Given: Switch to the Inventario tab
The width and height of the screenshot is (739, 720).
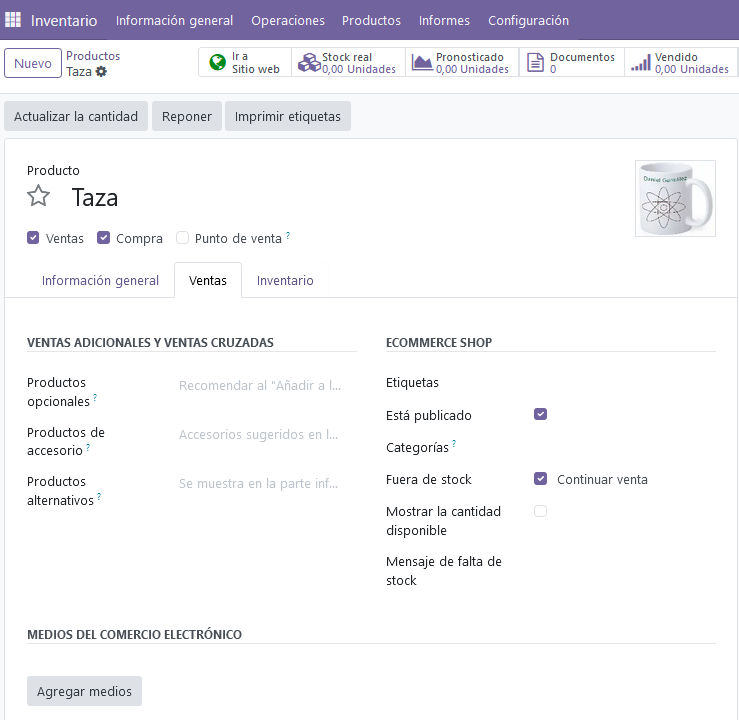Looking at the screenshot, I should pyautogui.click(x=285, y=281).
